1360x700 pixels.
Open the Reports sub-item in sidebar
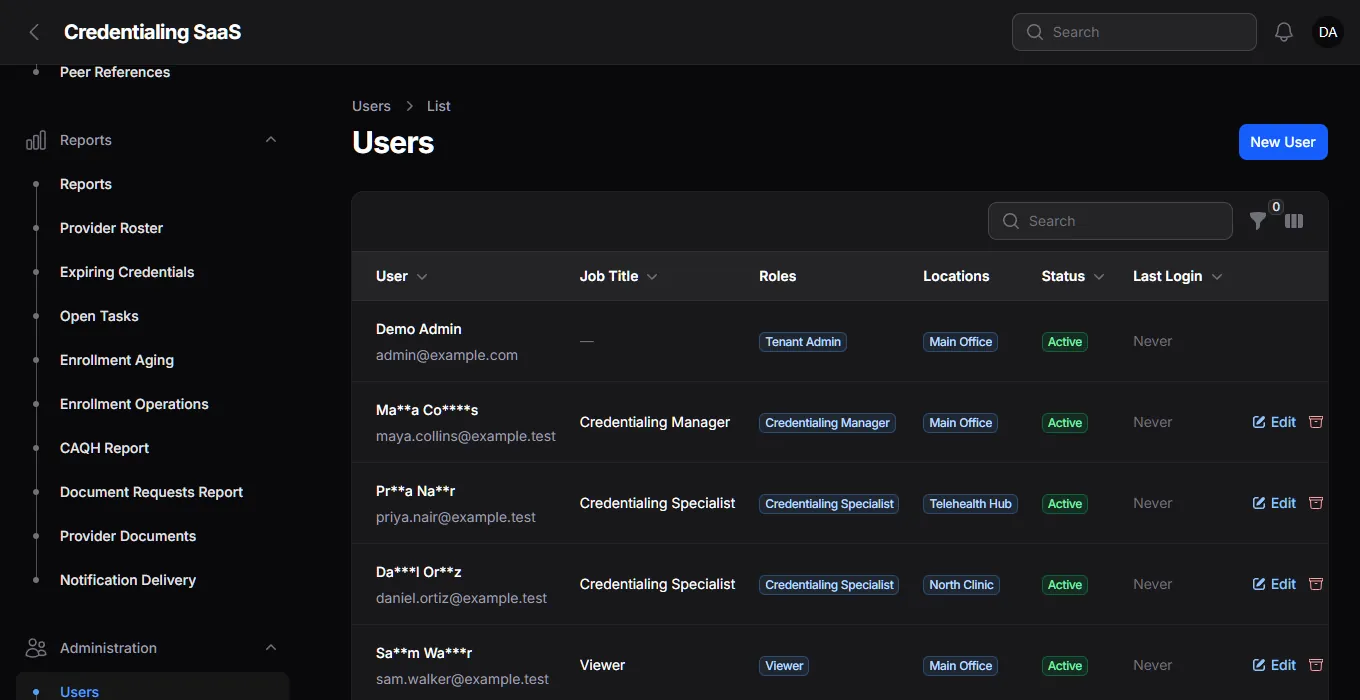(x=86, y=184)
